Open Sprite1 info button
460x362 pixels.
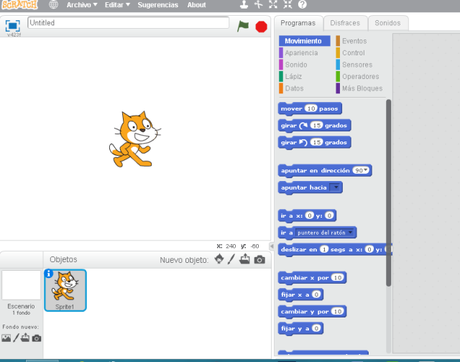tap(49, 273)
